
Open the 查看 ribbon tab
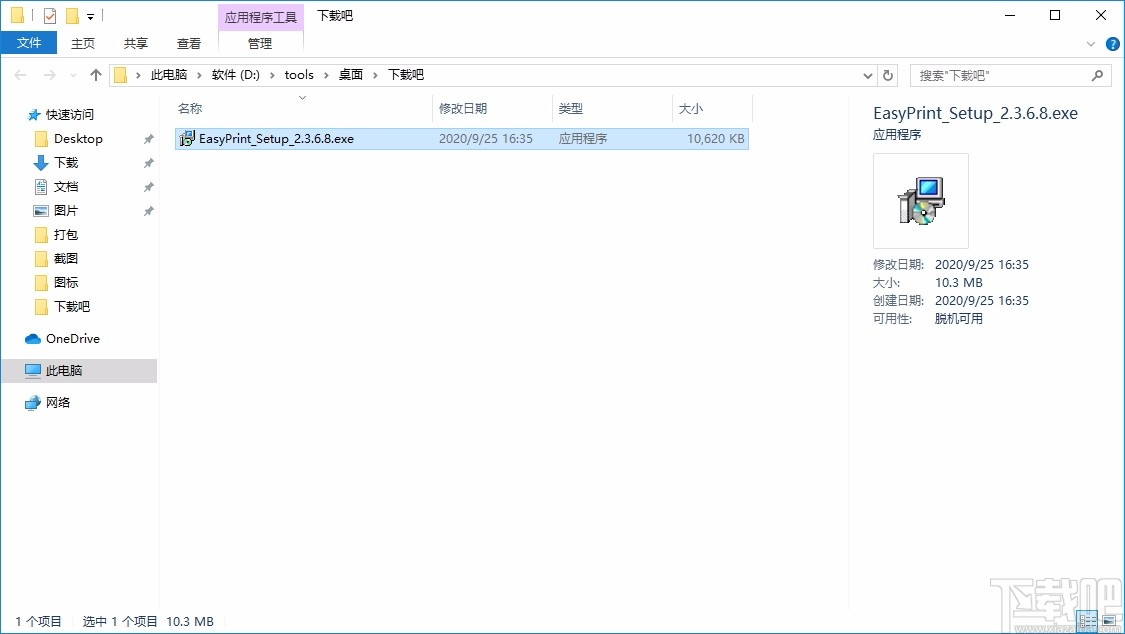pyautogui.click(x=189, y=43)
